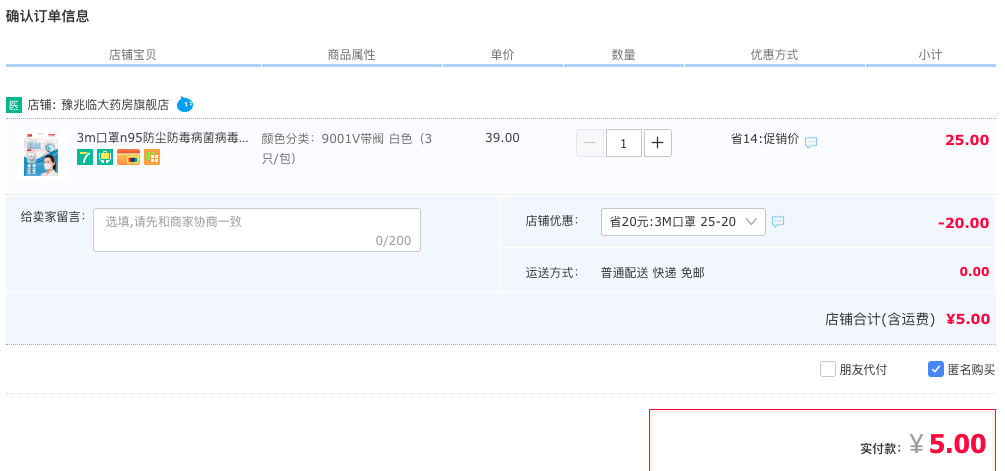Click the shipping fee value 0.00

coord(974,272)
